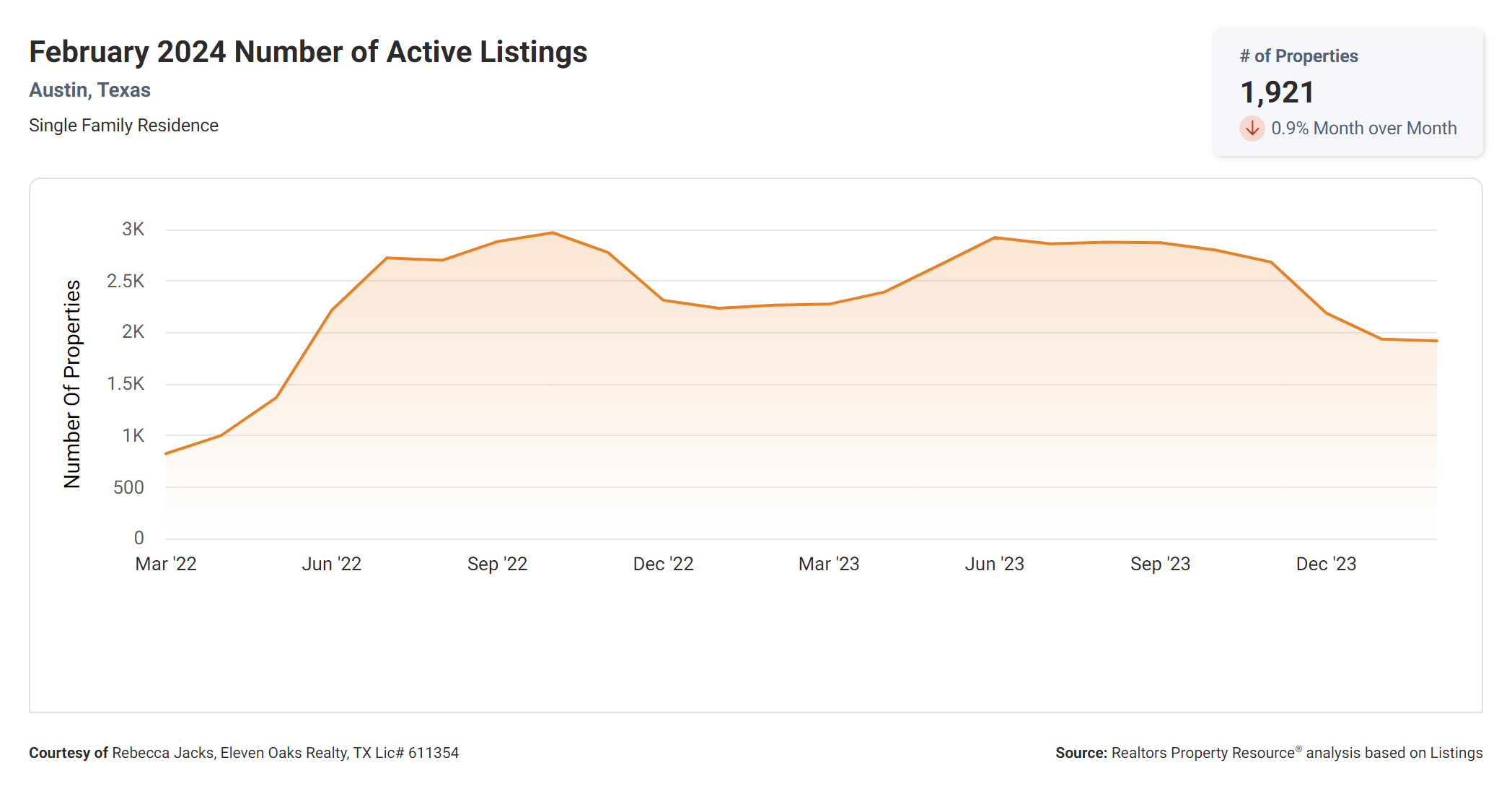Click the 'Dec '23' x-axis label
The width and height of the screenshot is (1512, 794).
1326,564
